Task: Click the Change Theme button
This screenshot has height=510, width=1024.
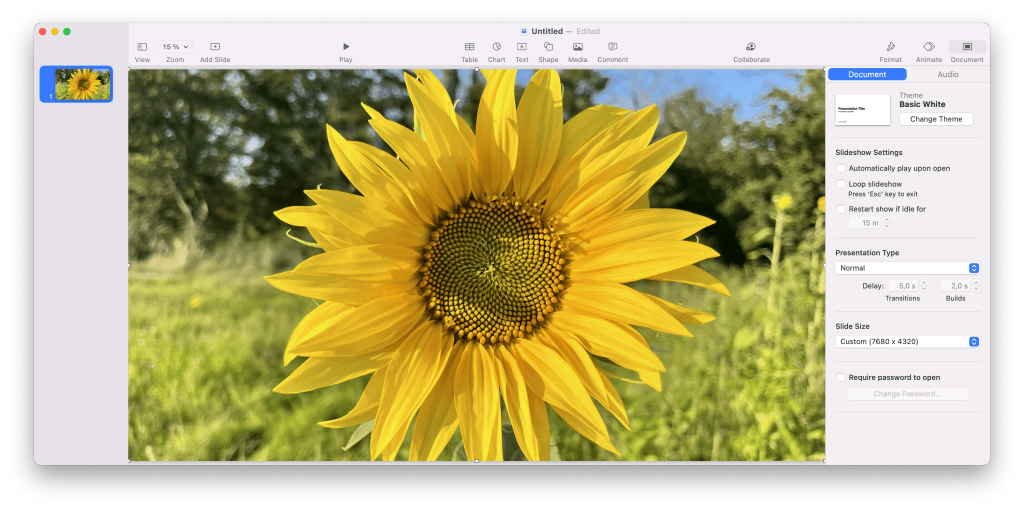Action: coord(936,119)
